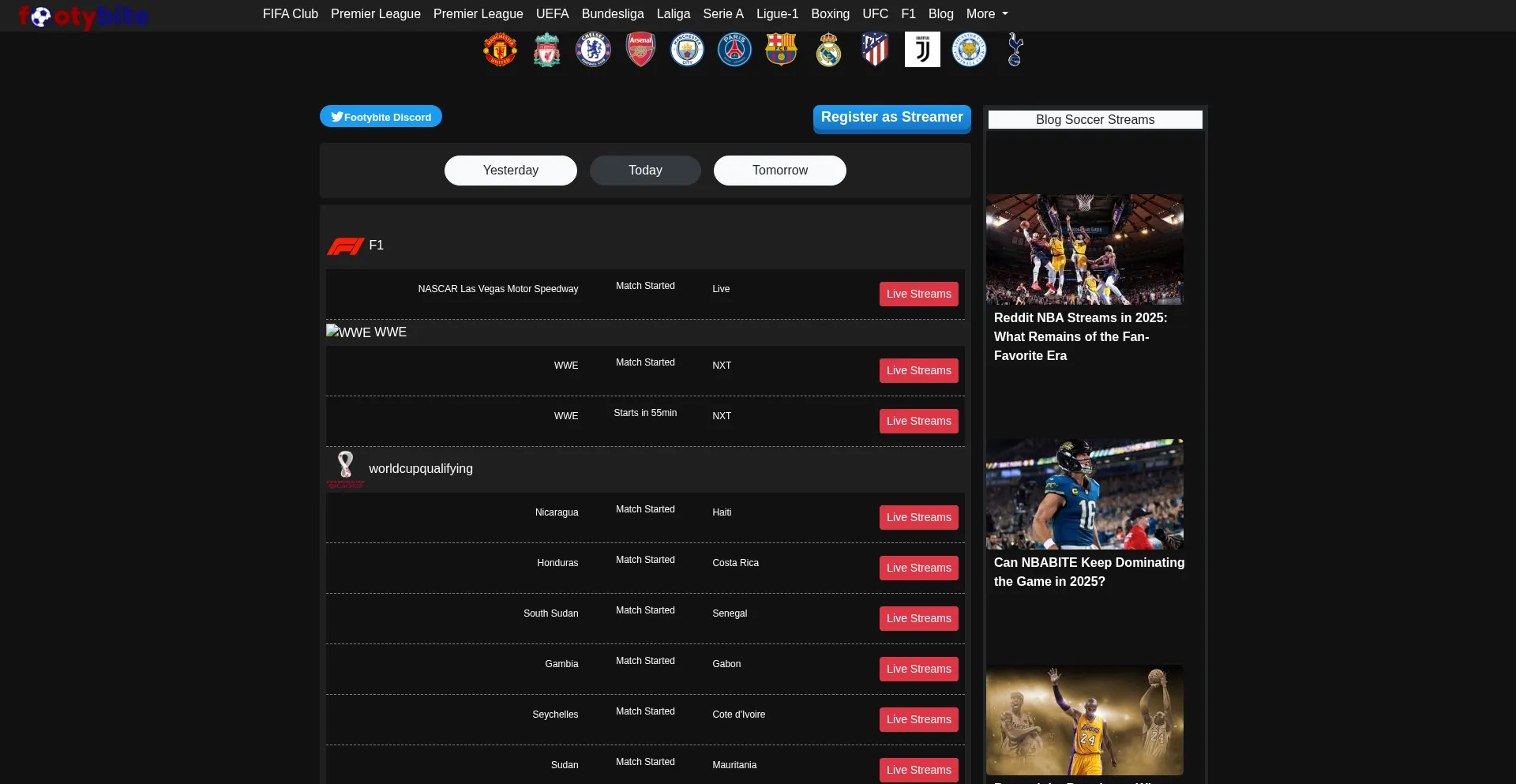The image size is (1516, 784).
Task: Go to the UFC menu link
Action: [x=875, y=14]
